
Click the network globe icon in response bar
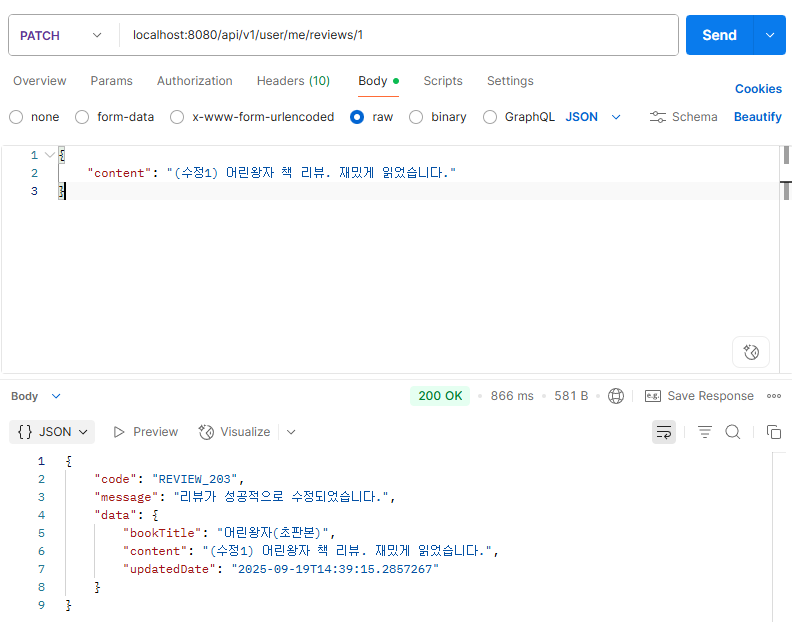[616, 396]
